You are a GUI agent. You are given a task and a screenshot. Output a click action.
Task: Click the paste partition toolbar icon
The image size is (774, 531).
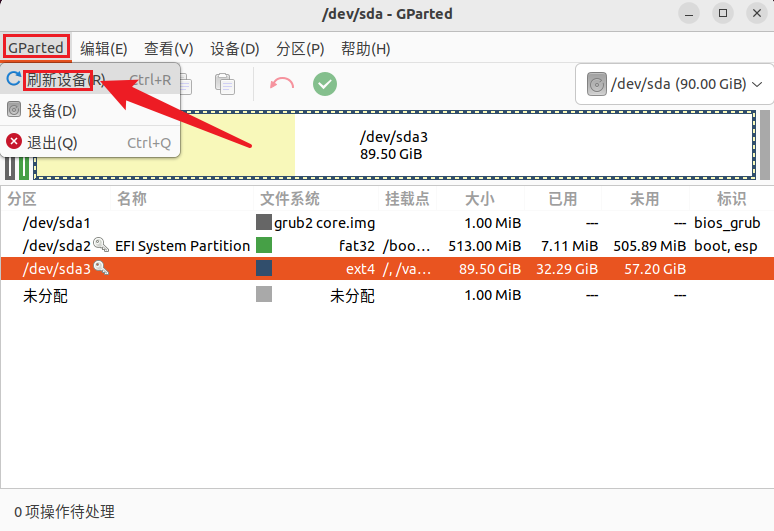(x=225, y=84)
